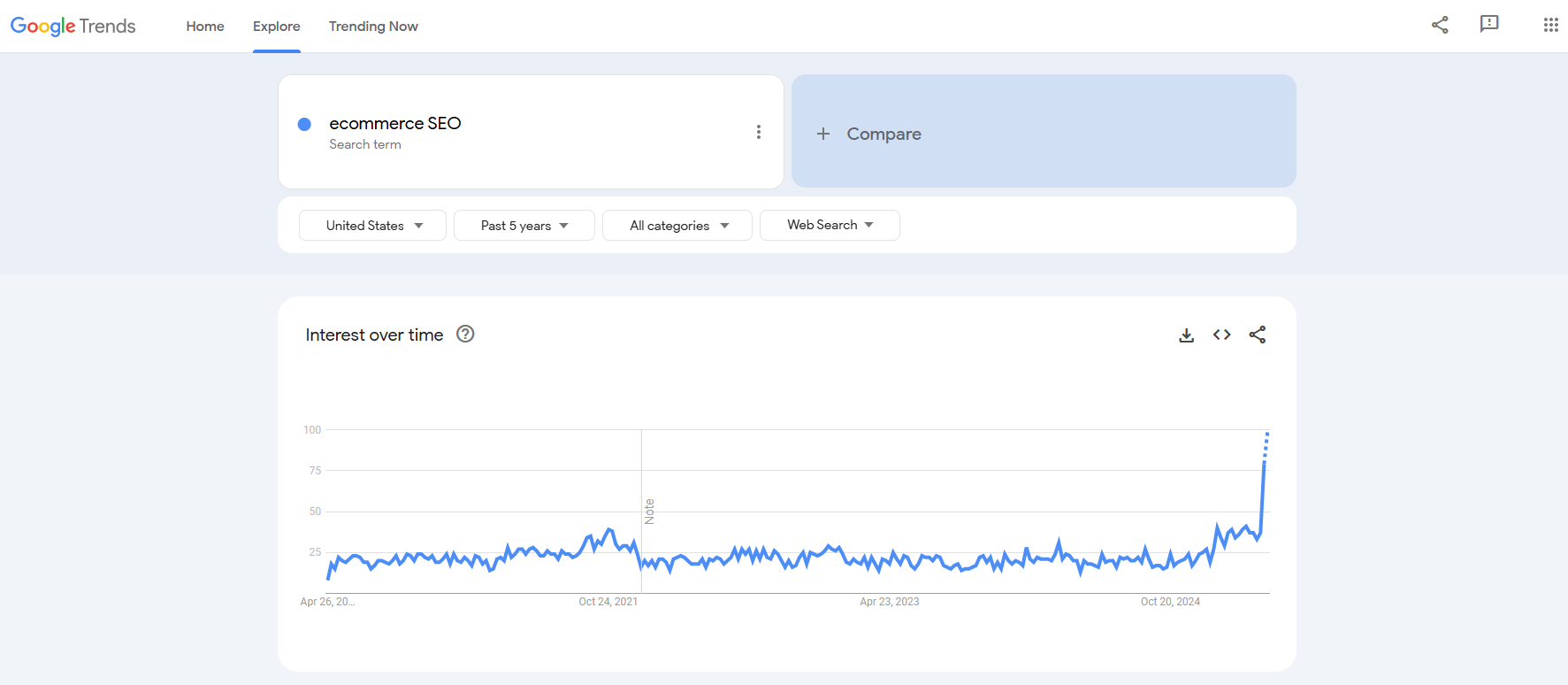1568x685 pixels.
Task: Share the Interest over time chart
Action: [1257, 335]
